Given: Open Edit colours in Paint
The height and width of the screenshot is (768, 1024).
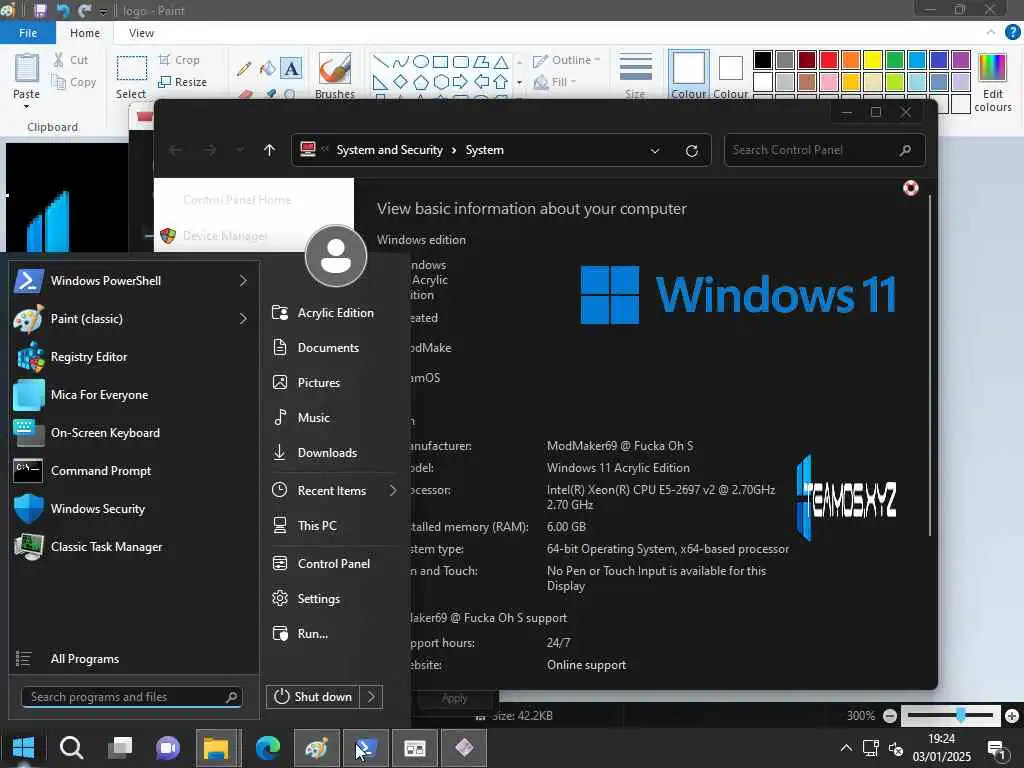Looking at the screenshot, I should tap(993, 82).
